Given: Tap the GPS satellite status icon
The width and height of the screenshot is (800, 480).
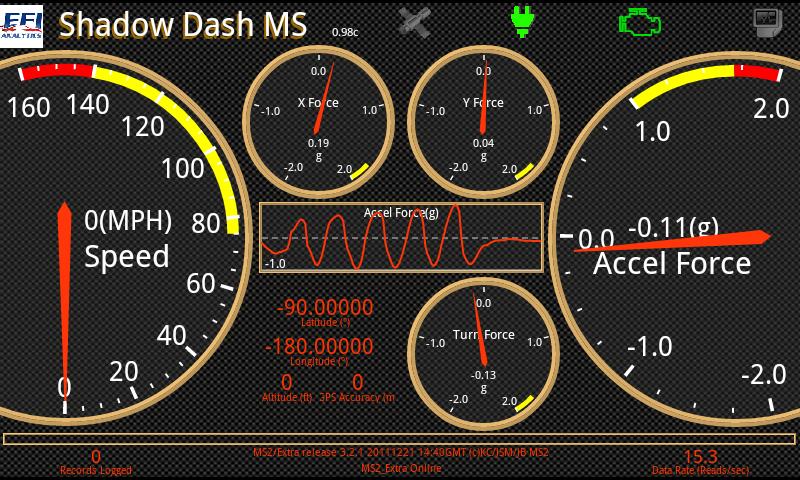Looking at the screenshot, I should (x=414, y=22).
